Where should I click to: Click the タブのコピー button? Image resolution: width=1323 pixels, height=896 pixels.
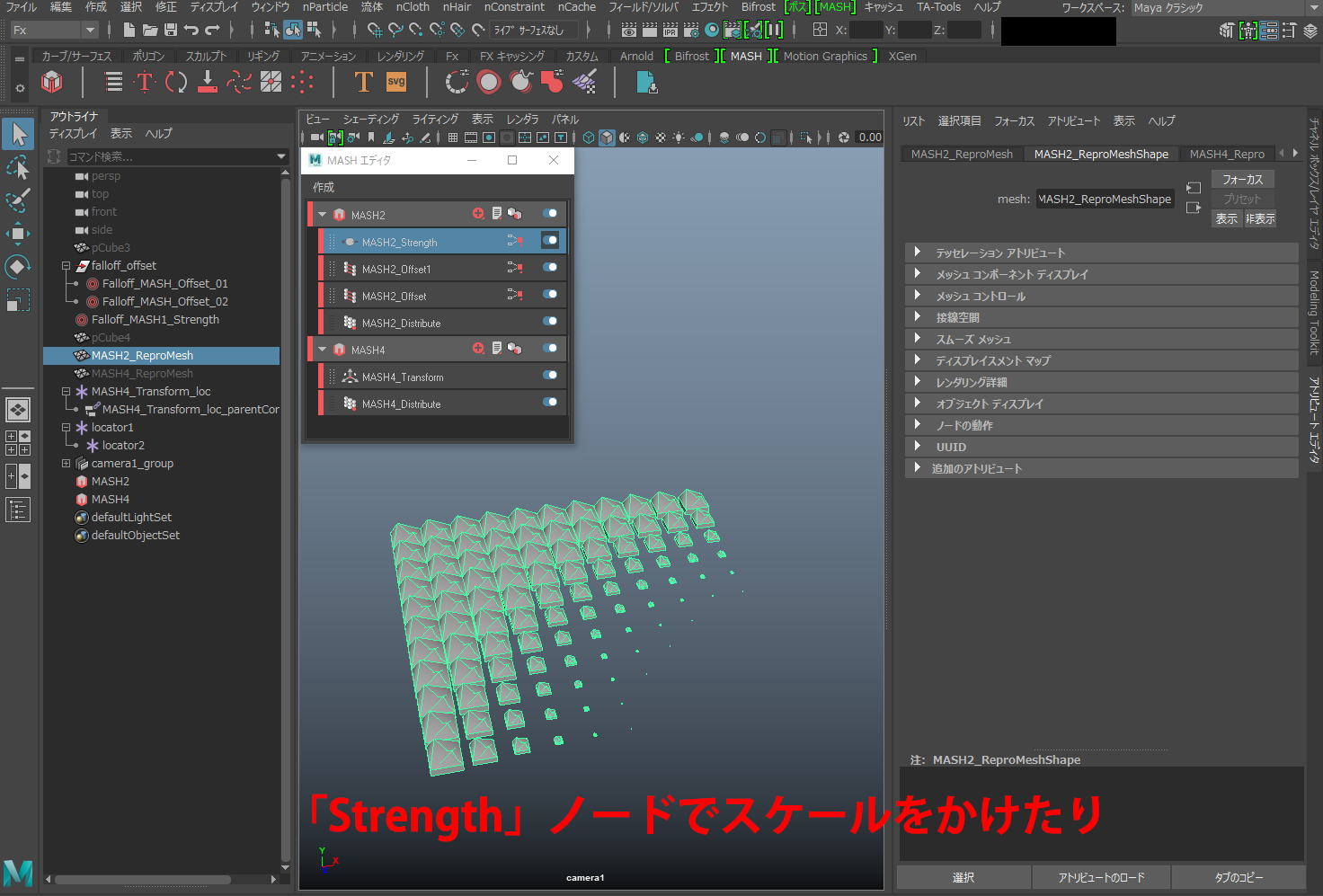coord(1239,877)
